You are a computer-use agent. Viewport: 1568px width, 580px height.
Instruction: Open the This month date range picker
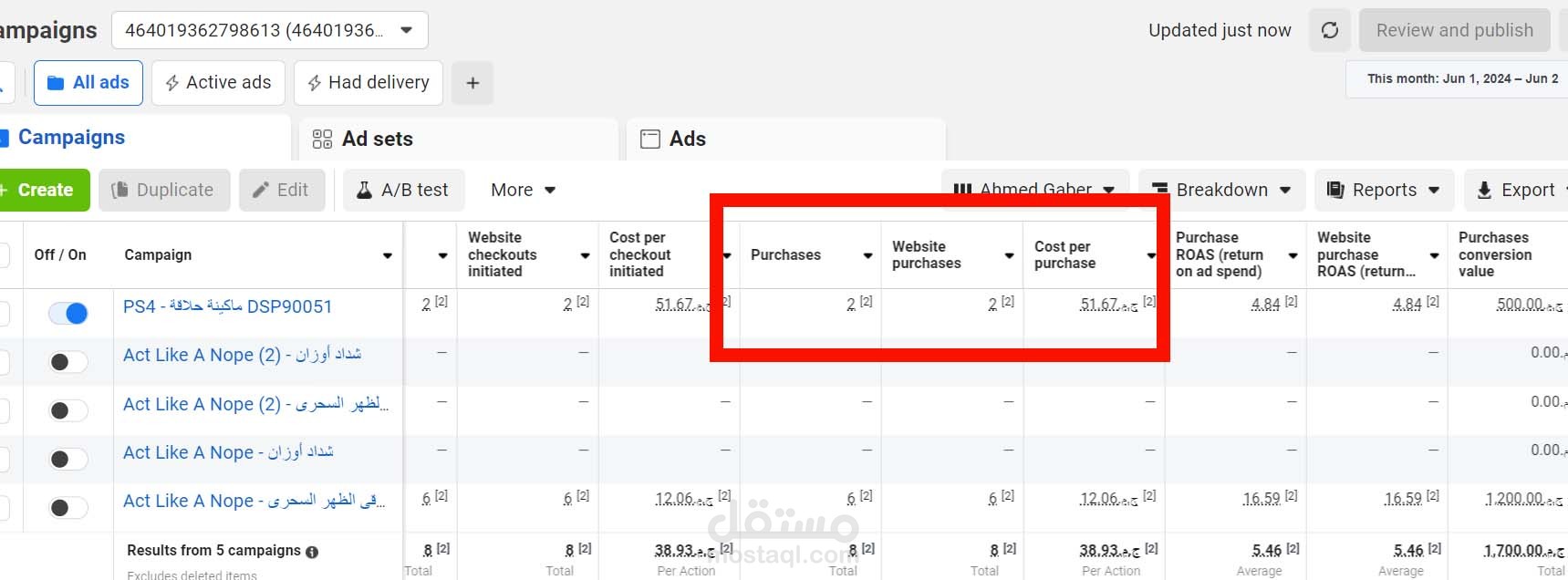tap(1461, 78)
